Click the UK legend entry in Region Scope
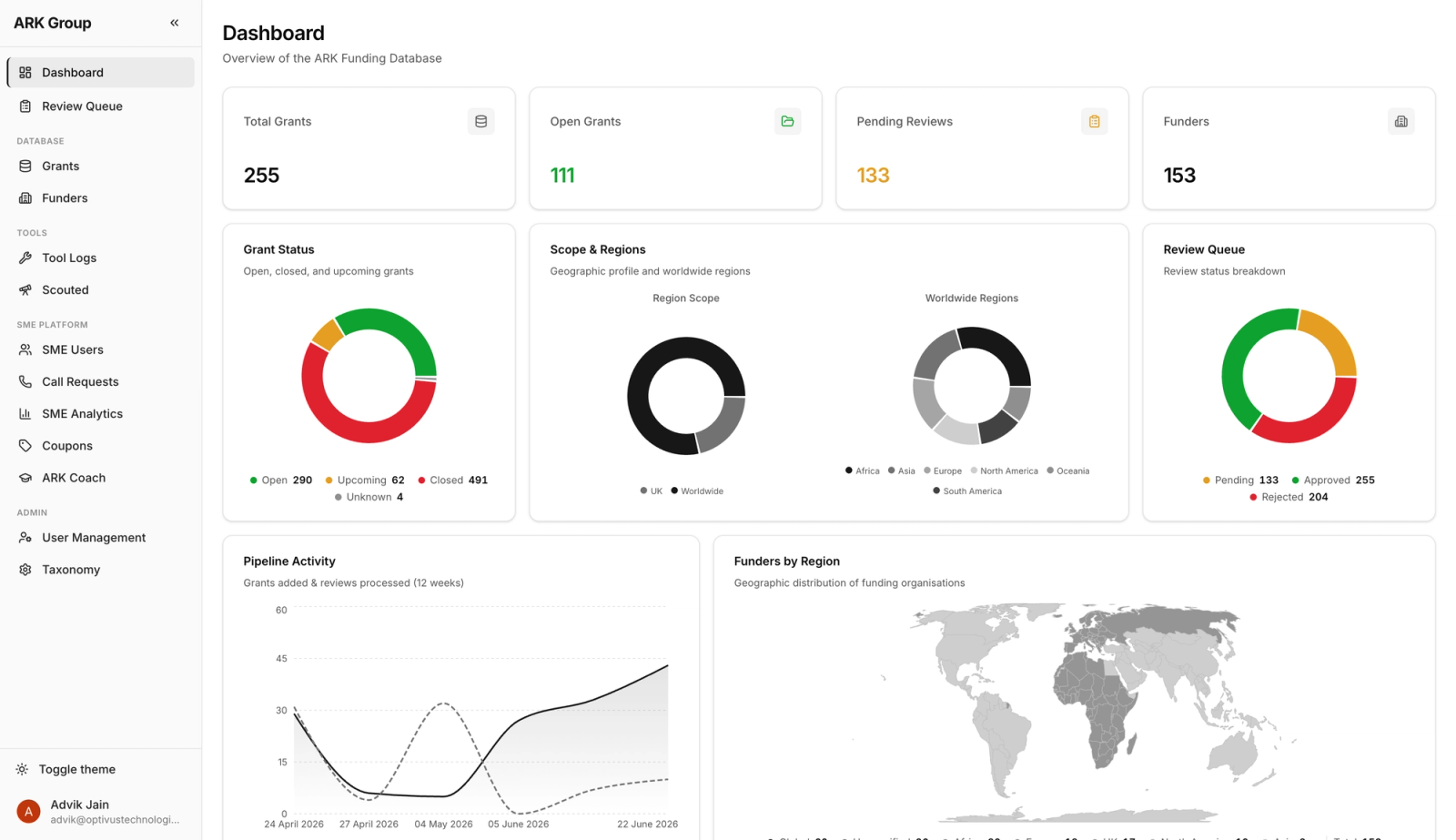The image size is (1456, 840). [x=652, y=491]
